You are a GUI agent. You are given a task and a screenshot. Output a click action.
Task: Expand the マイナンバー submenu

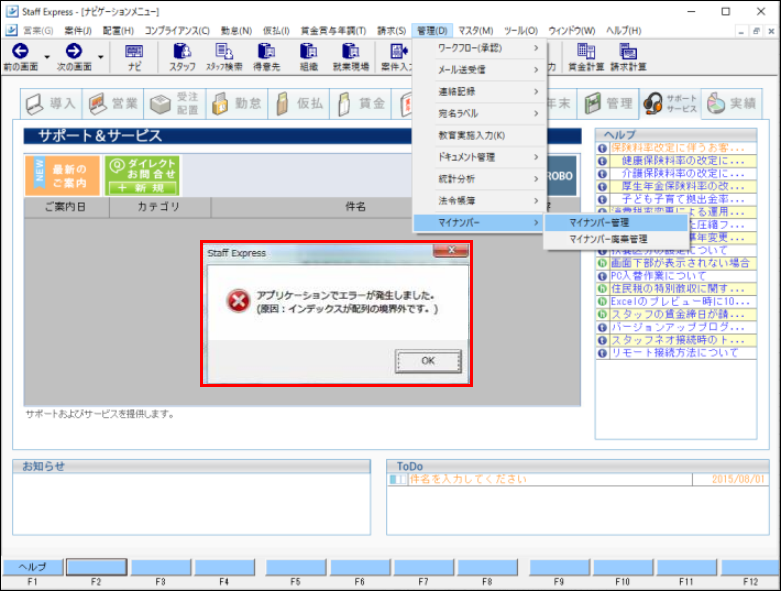click(x=480, y=223)
